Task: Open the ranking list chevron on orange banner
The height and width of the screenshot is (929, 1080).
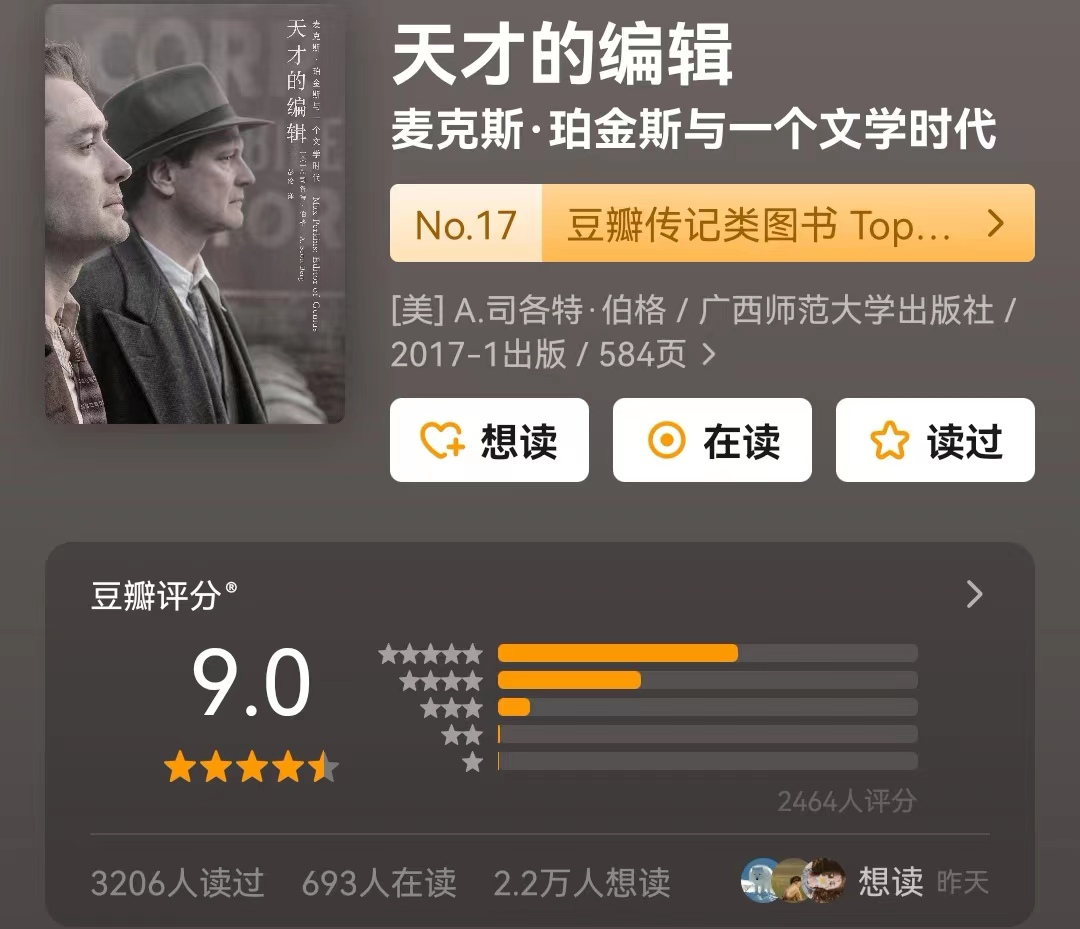Action: pyautogui.click(x=995, y=224)
